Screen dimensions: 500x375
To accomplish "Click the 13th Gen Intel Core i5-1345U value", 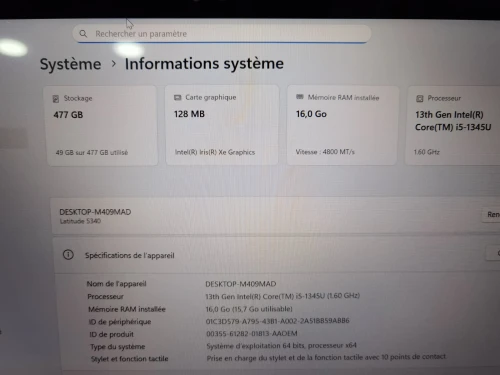I will 283,296.
